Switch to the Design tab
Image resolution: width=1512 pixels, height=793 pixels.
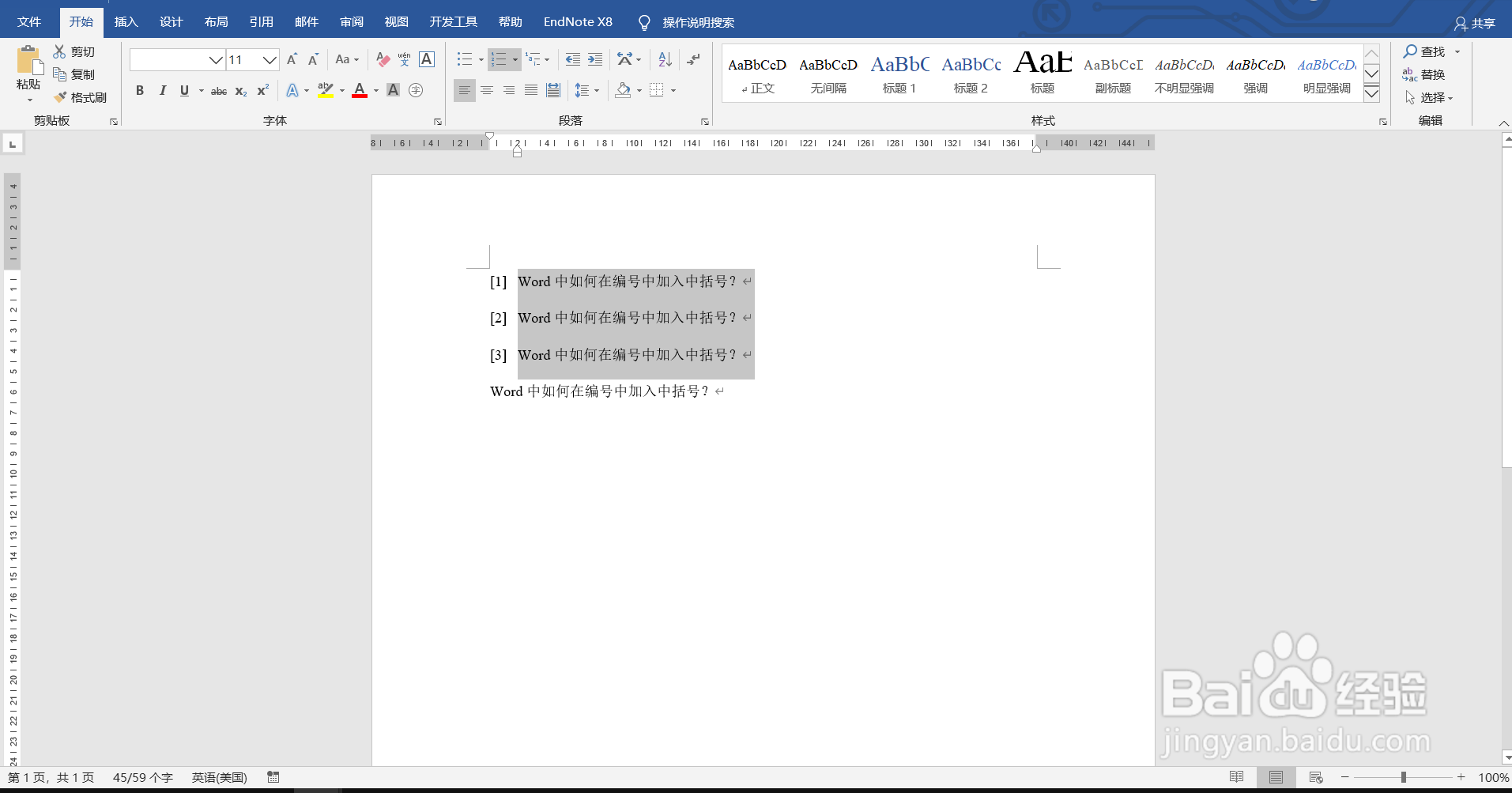(172, 22)
